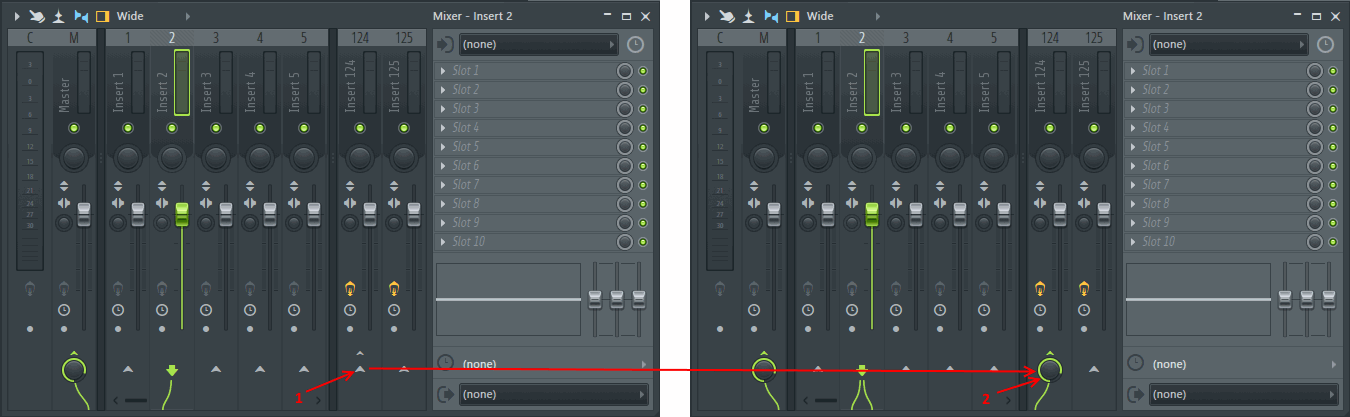1350x417 pixels.
Task: Expand Slot 5 plugin arrow in left mixer
Action: (x=443, y=147)
